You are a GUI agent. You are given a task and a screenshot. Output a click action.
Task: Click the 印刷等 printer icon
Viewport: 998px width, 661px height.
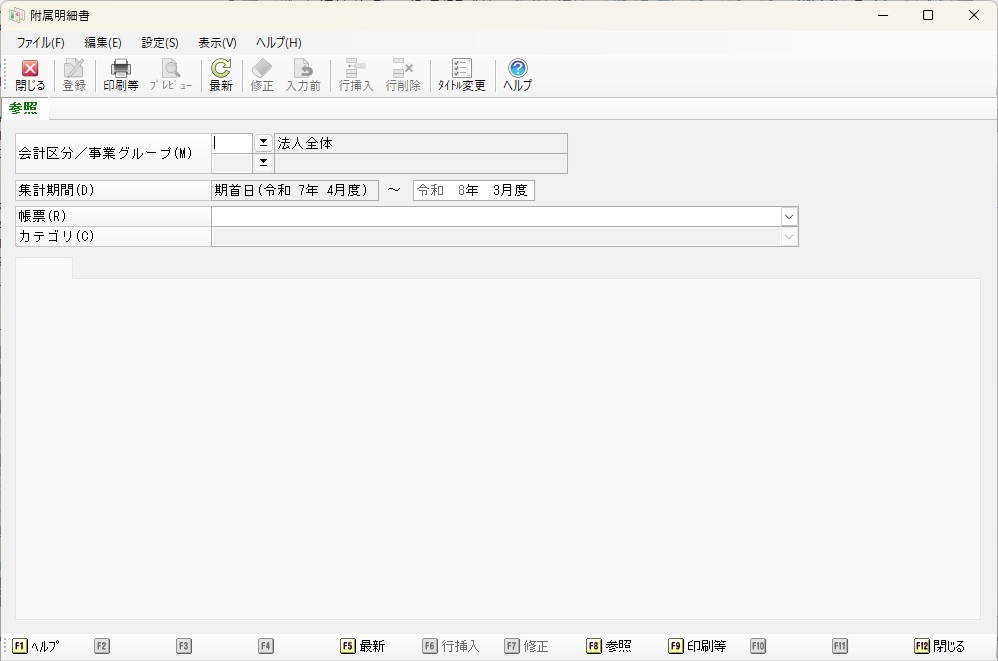coord(121,69)
